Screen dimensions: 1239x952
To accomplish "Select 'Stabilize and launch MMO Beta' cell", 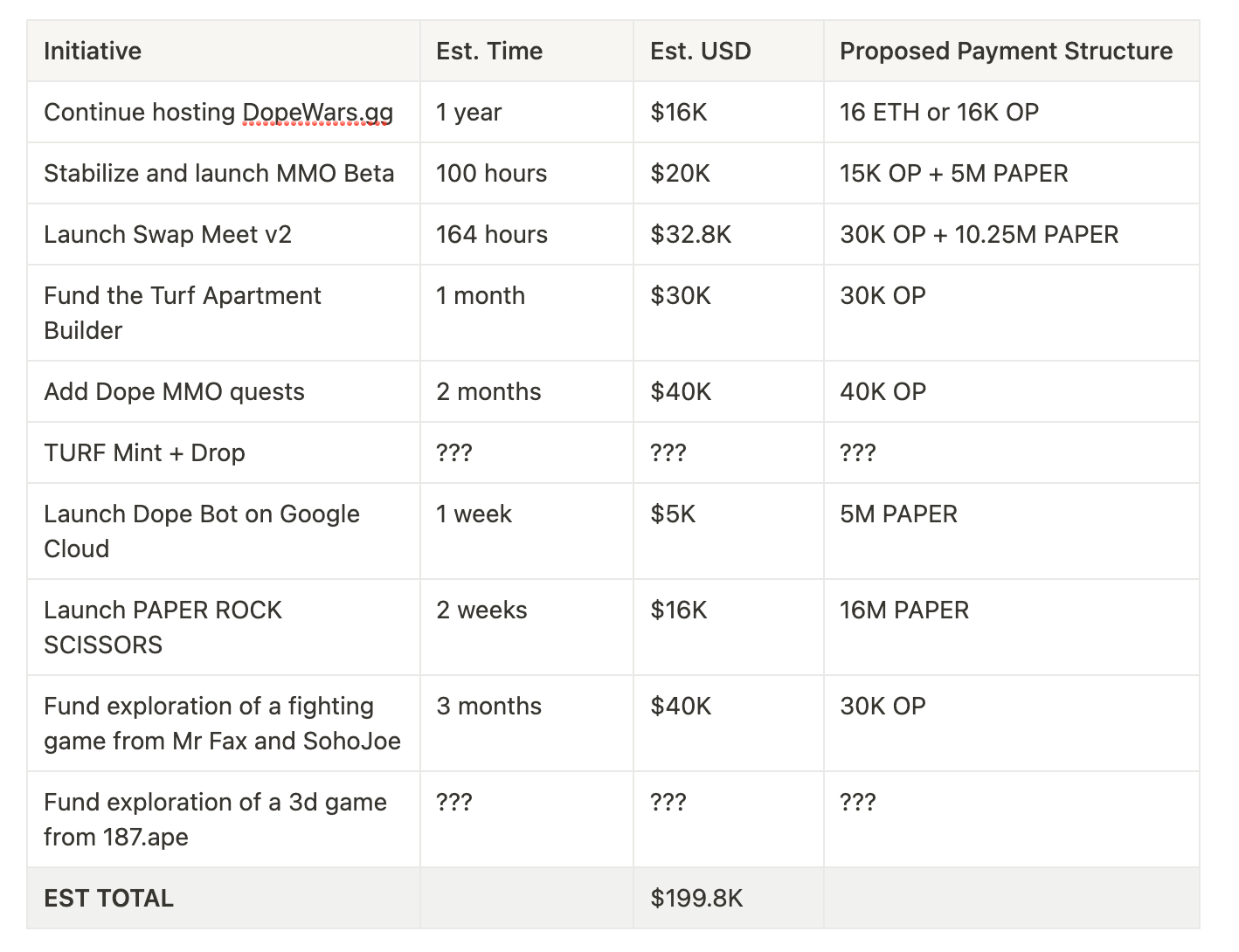I will [x=224, y=173].
